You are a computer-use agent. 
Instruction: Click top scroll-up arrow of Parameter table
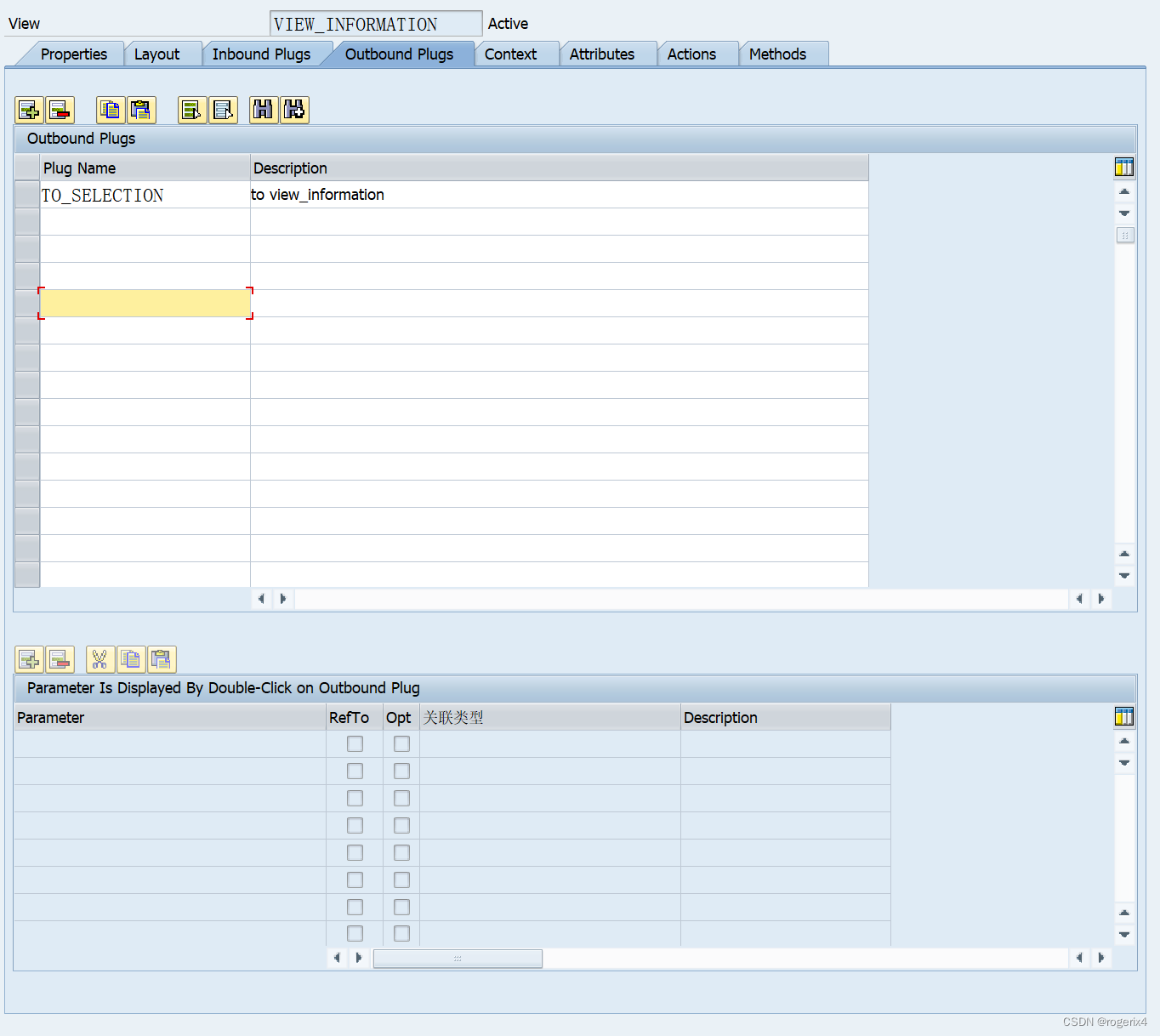click(1124, 741)
